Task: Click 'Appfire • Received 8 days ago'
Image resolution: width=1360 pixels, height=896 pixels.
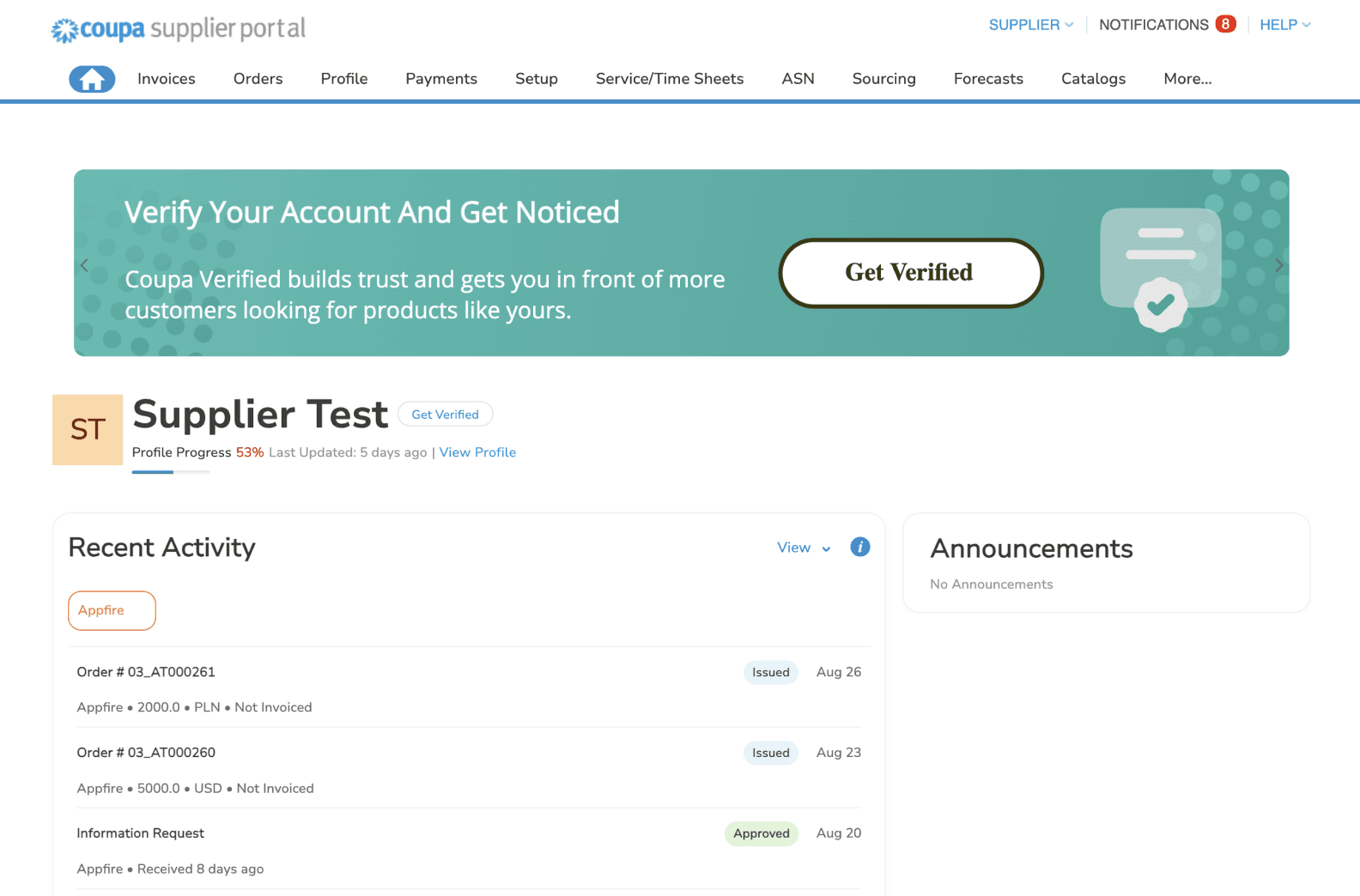Action: [x=170, y=869]
